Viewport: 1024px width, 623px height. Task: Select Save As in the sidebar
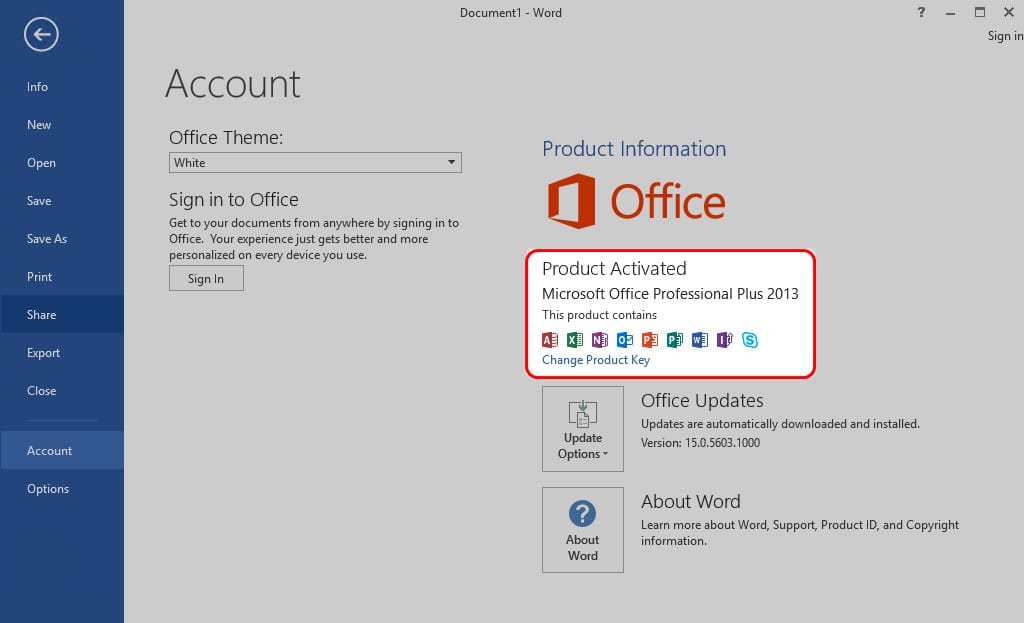coord(62,238)
